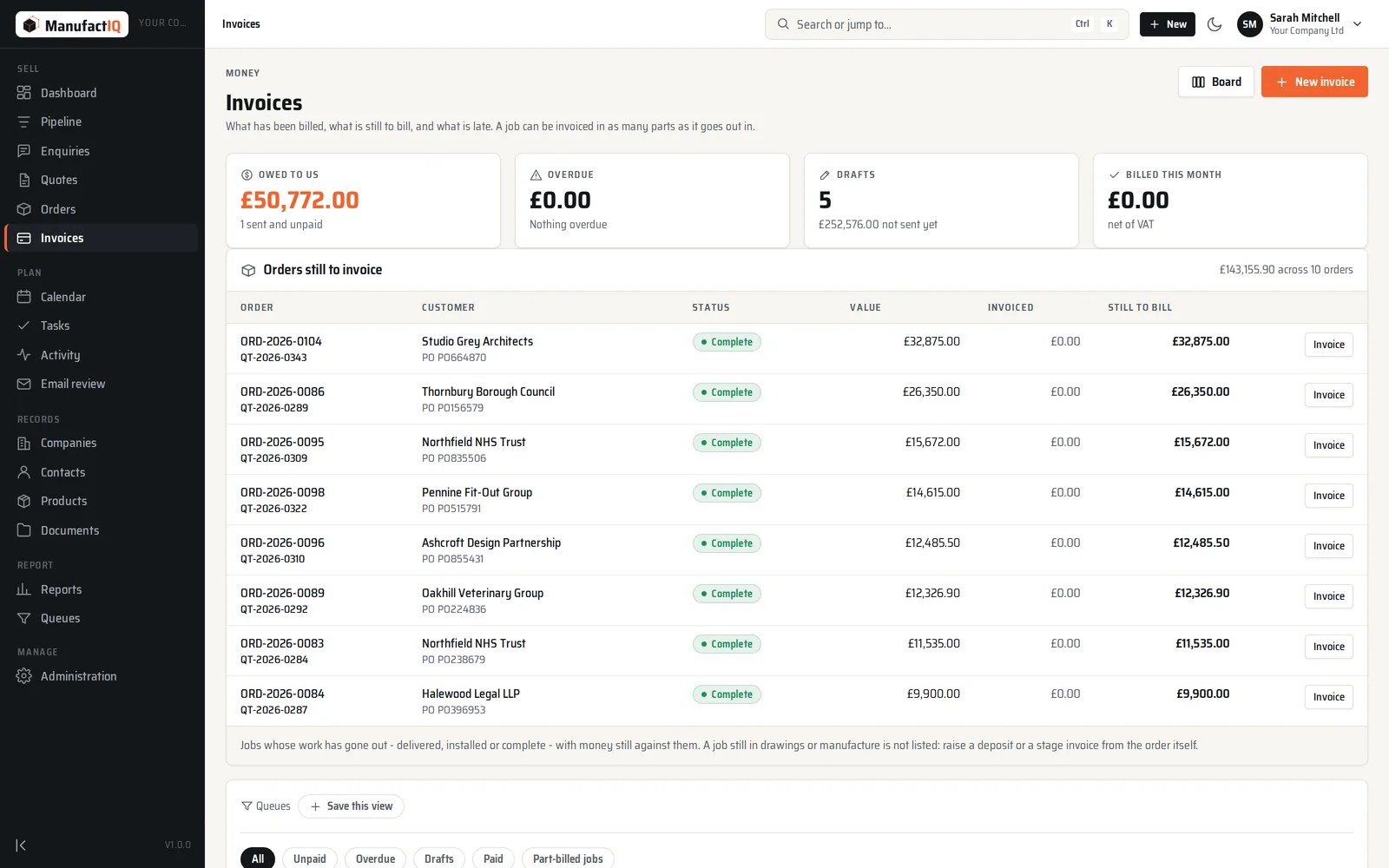This screenshot has height=868, width=1389.
Task: Open Activity pulse icon in sidebar
Action: click(23, 355)
